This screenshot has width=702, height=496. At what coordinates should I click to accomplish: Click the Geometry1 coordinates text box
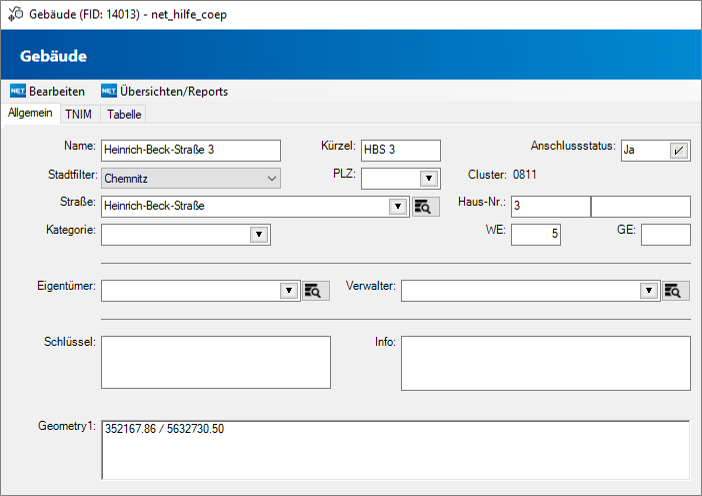click(x=396, y=450)
